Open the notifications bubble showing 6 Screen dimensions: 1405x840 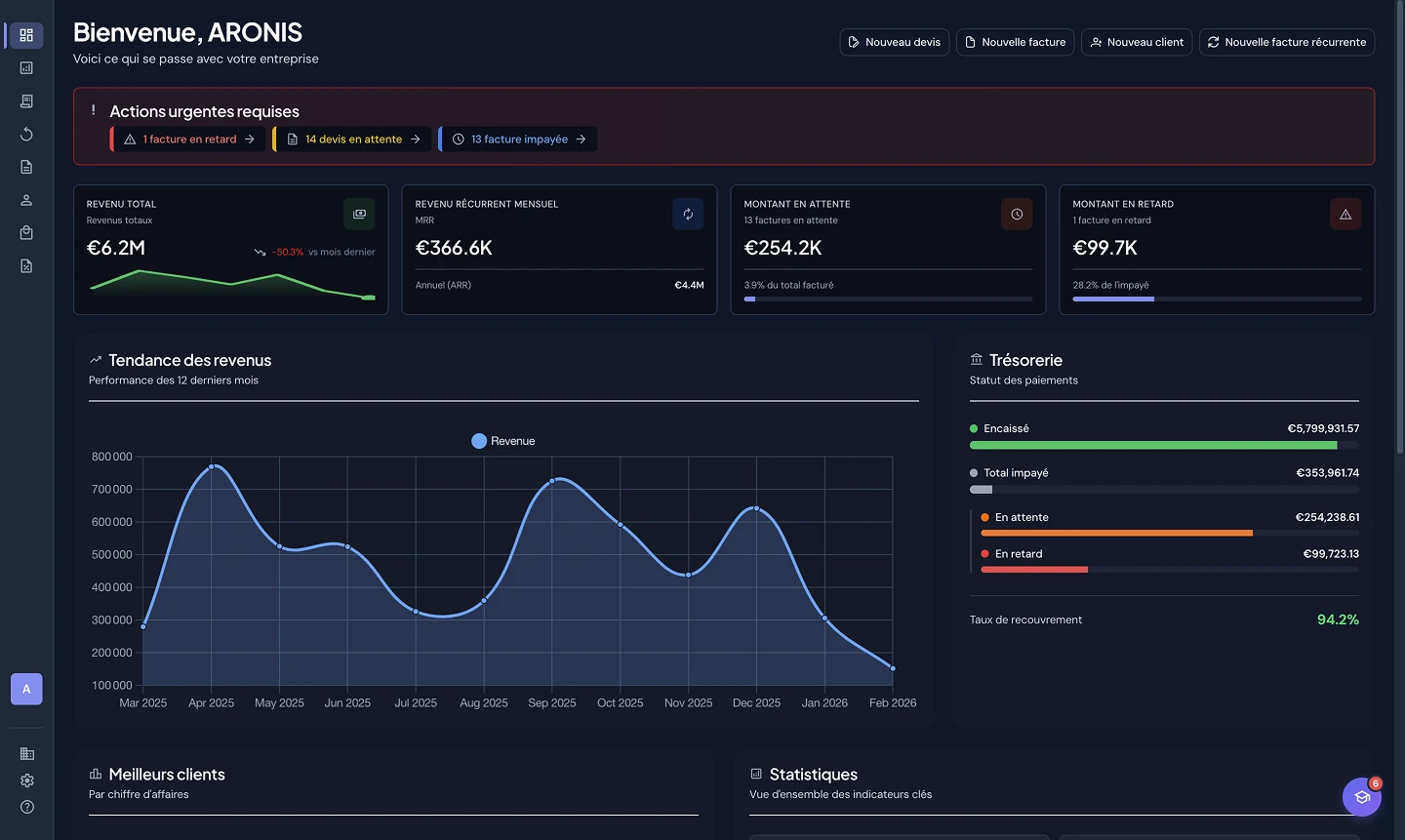pyautogui.click(x=1361, y=797)
